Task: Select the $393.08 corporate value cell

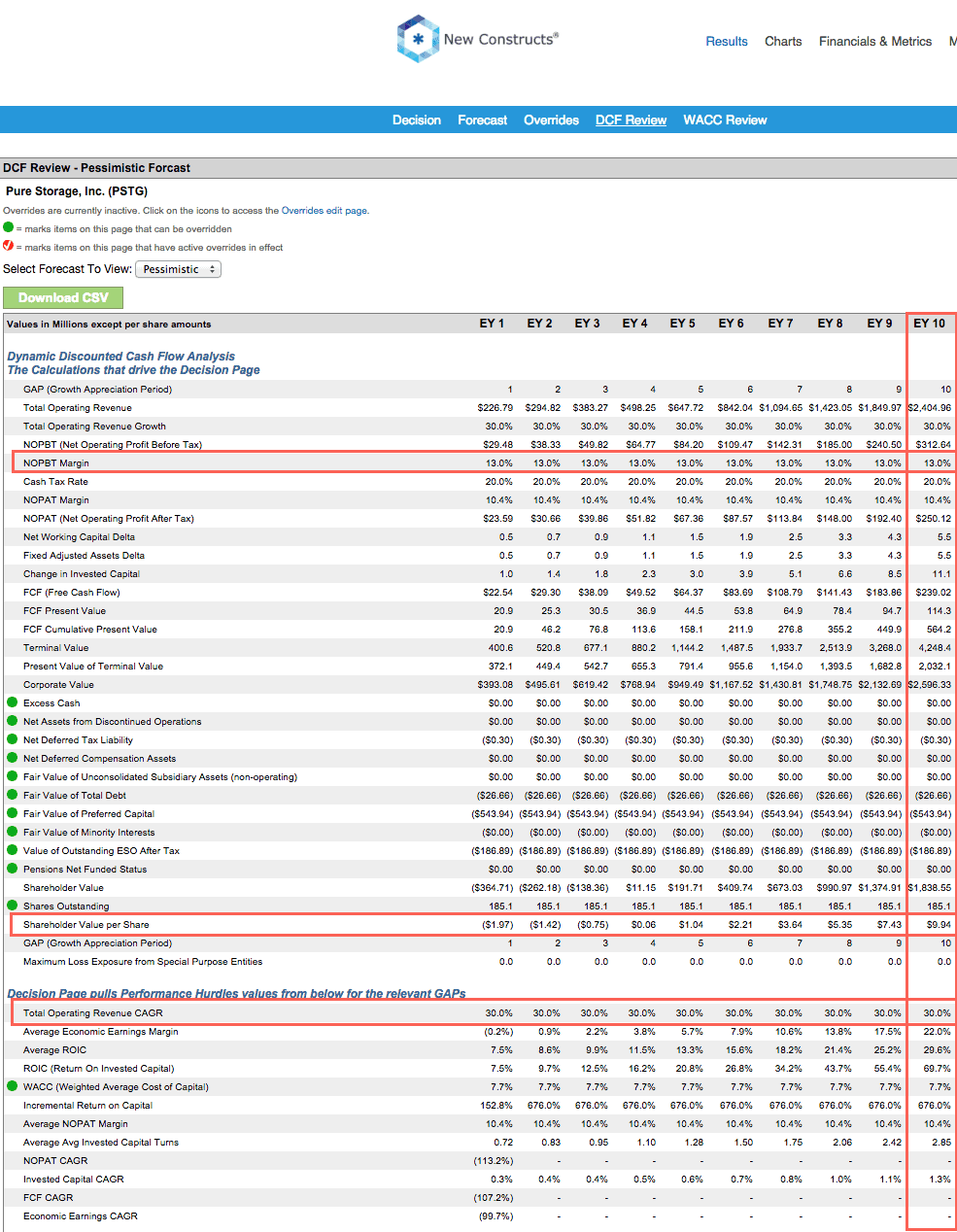Action: 496,685
